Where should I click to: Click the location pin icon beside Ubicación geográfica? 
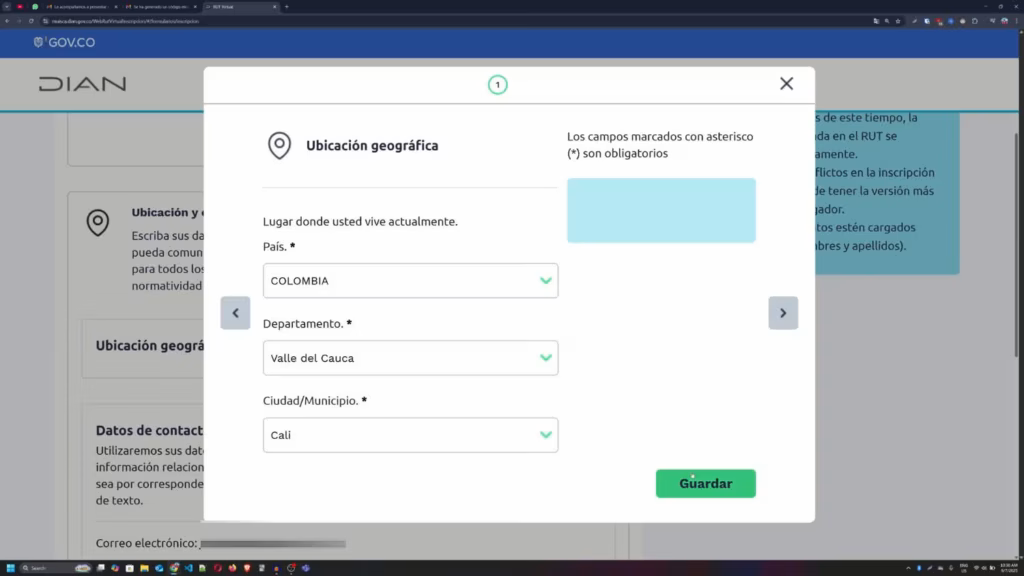click(x=280, y=145)
